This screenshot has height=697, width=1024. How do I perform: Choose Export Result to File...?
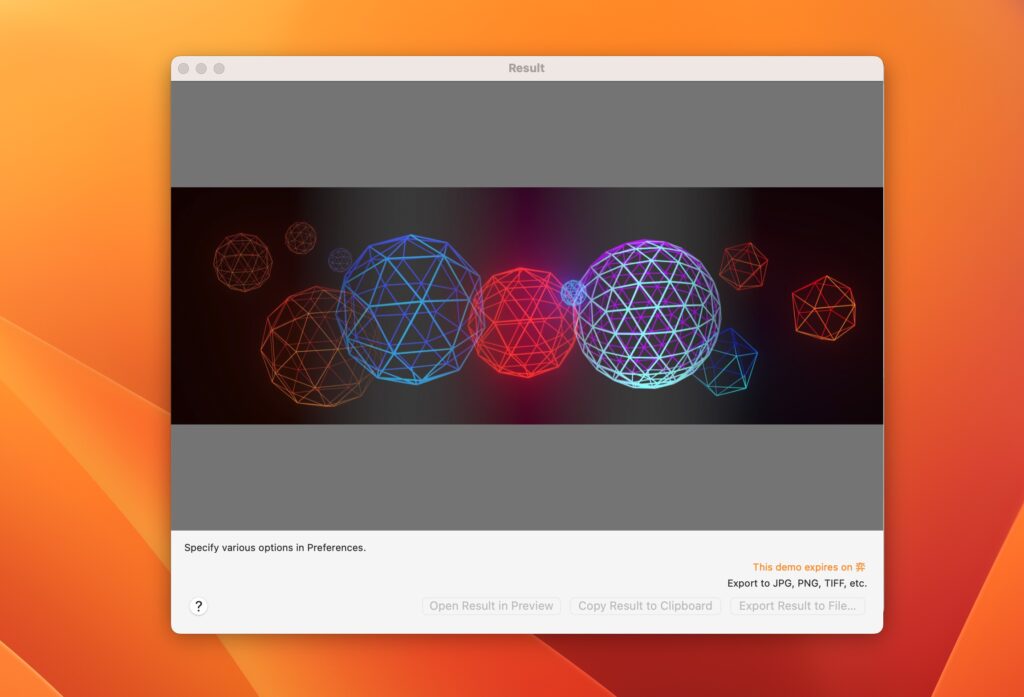(797, 605)
